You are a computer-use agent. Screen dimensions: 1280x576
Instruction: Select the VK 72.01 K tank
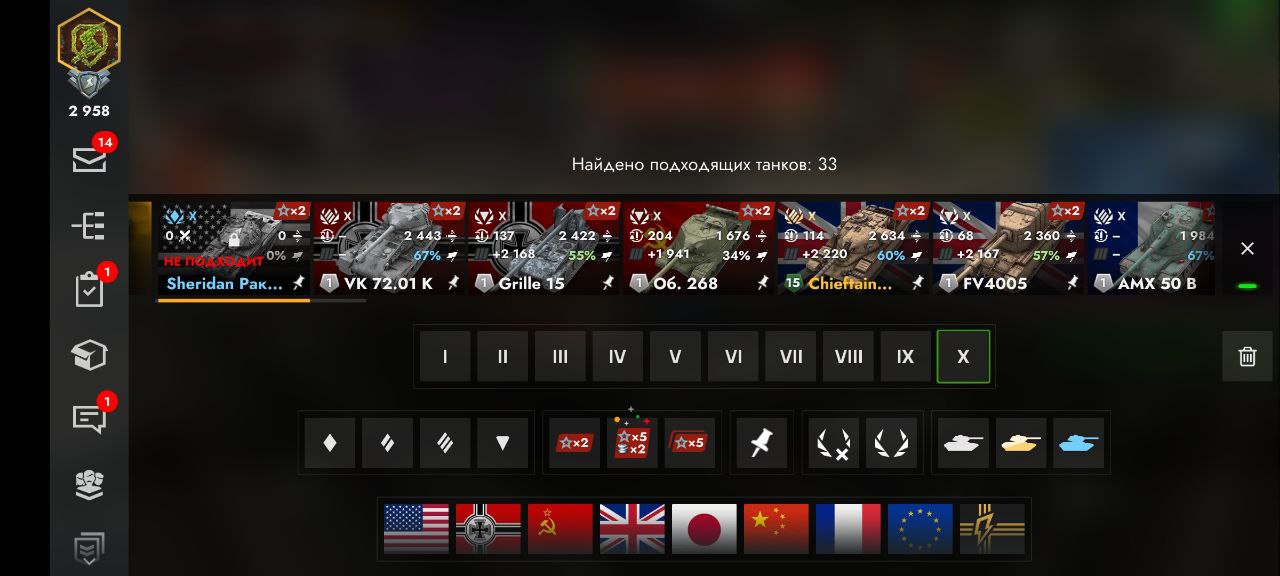pos(389,248)
